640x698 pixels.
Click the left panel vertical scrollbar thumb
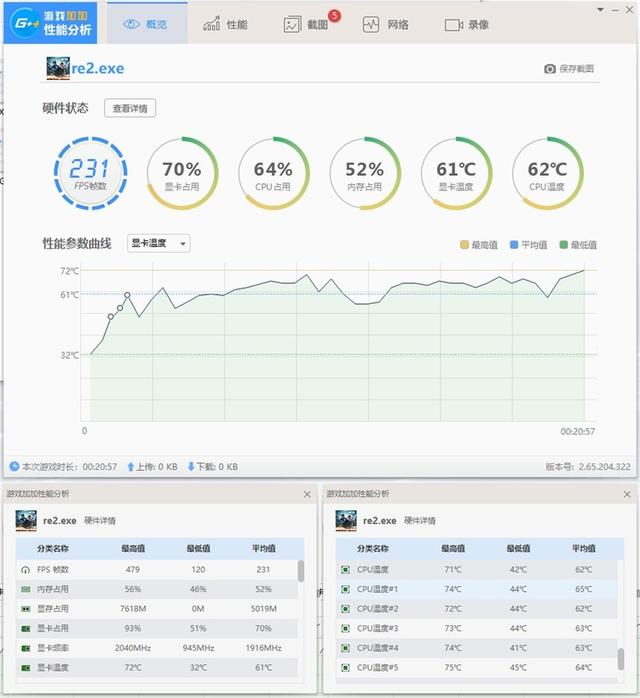tap(301, 571)
